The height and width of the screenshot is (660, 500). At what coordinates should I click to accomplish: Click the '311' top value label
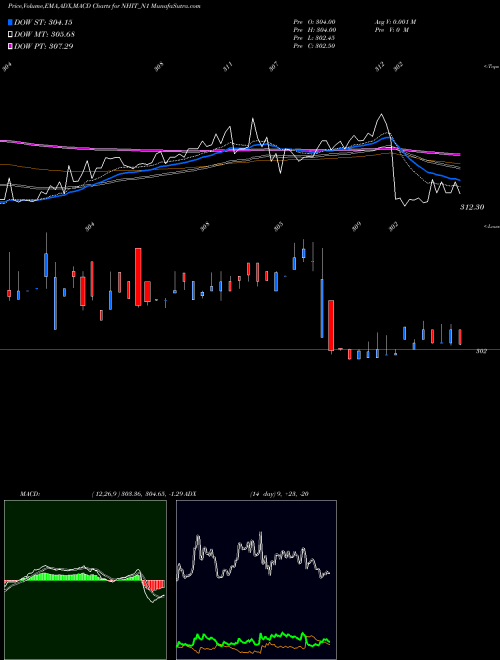(228, 67)
